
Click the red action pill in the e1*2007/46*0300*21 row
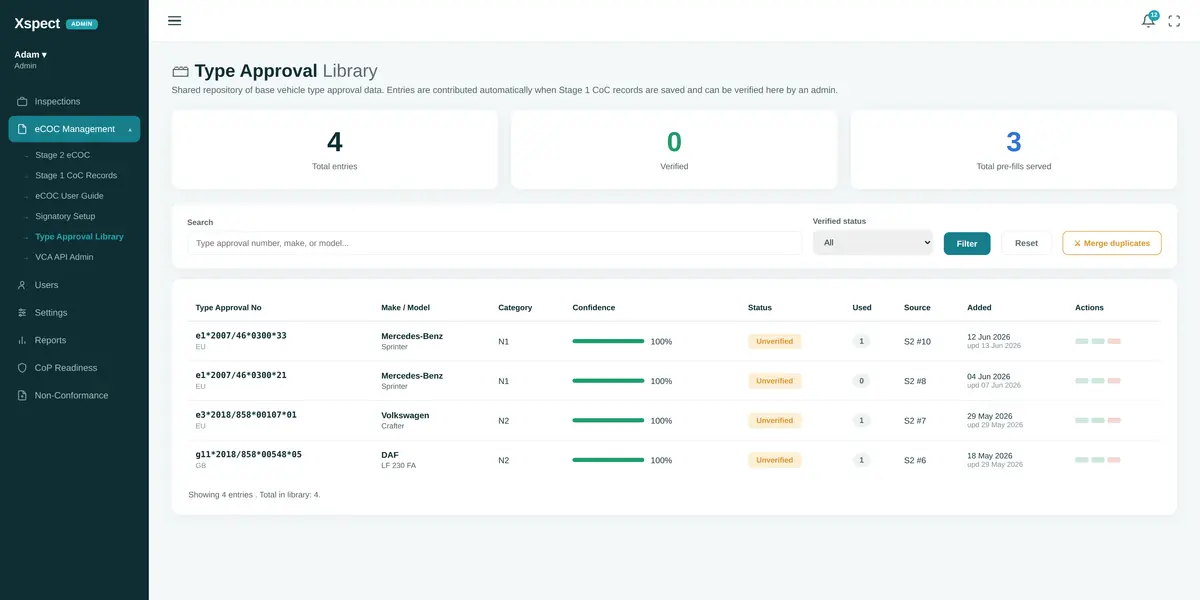(1114, 381)
